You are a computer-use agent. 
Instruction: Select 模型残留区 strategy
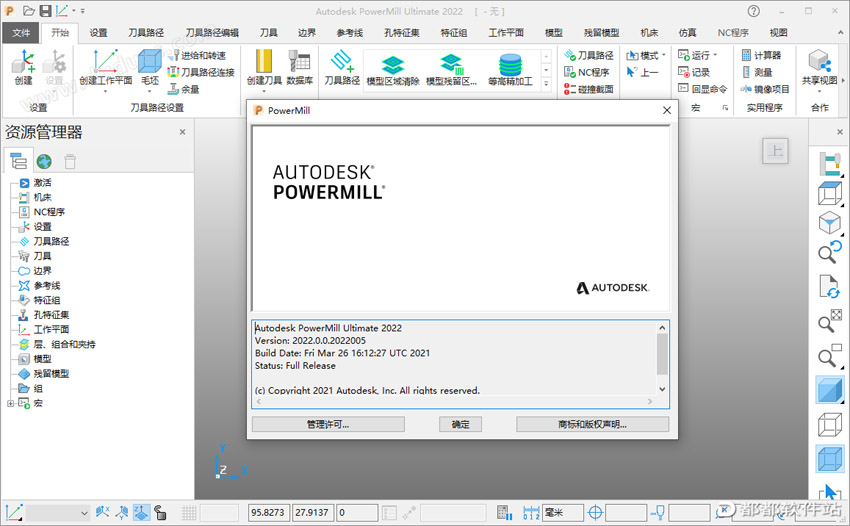(x=452, y=70)
